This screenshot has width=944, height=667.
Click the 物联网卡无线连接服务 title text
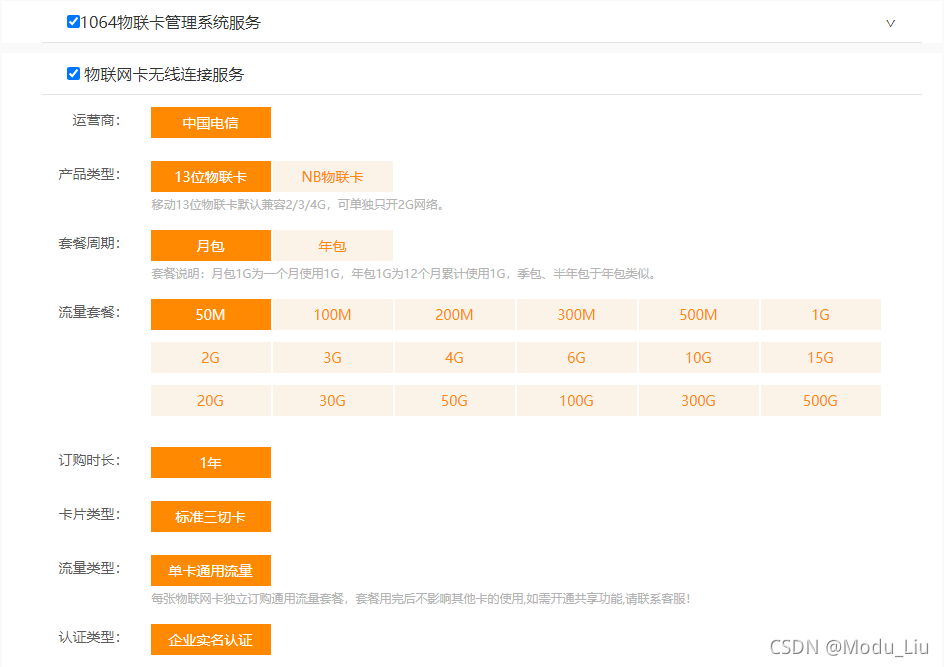164,75
